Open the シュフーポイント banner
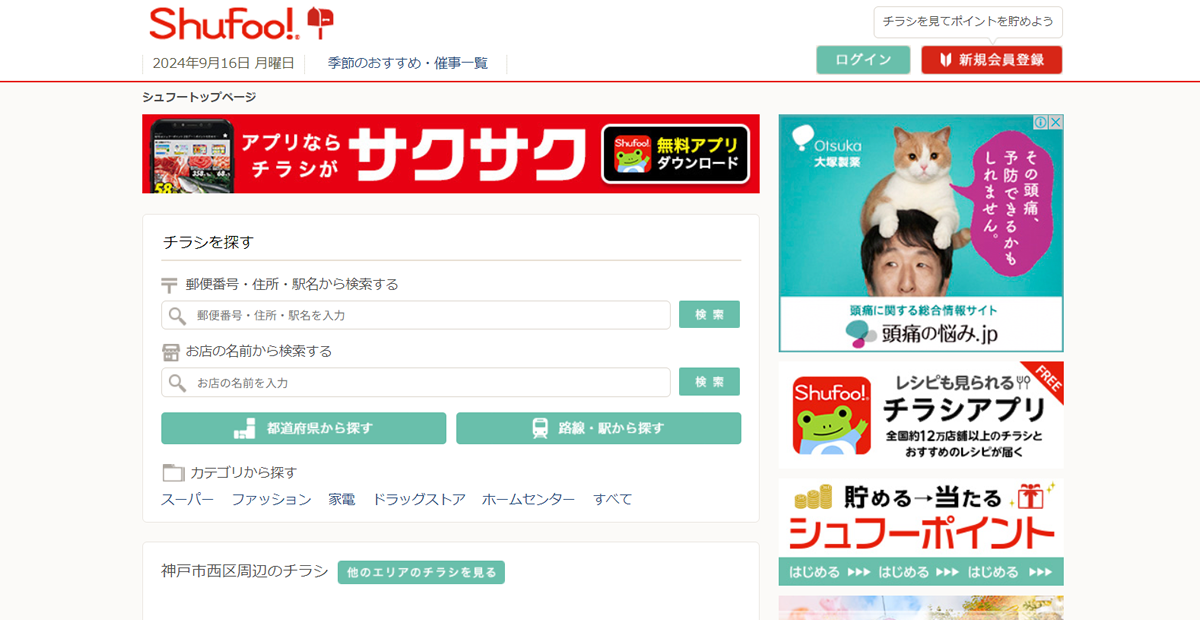 (921, 531)
